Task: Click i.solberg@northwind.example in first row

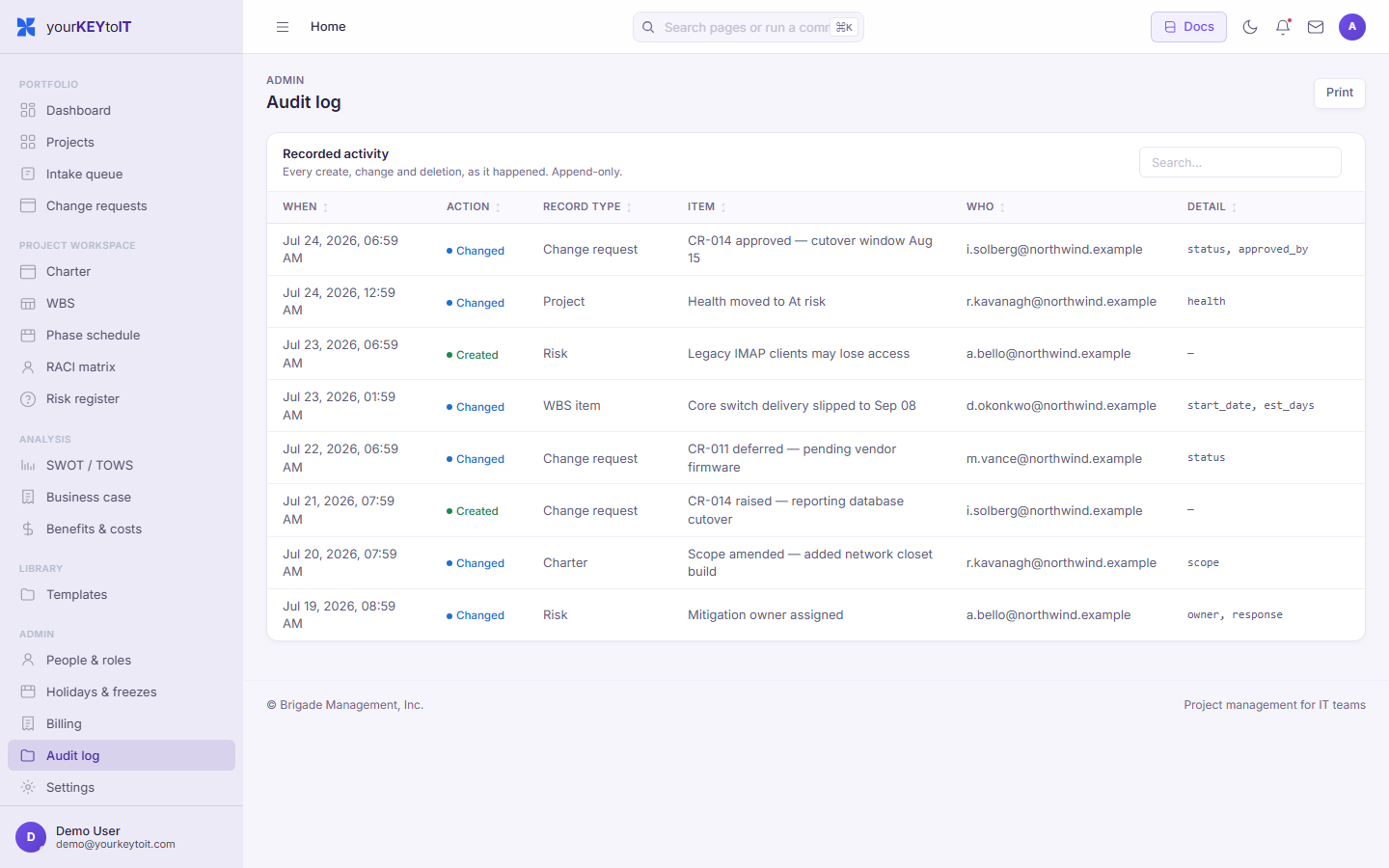Action: tap(1054, 250)
